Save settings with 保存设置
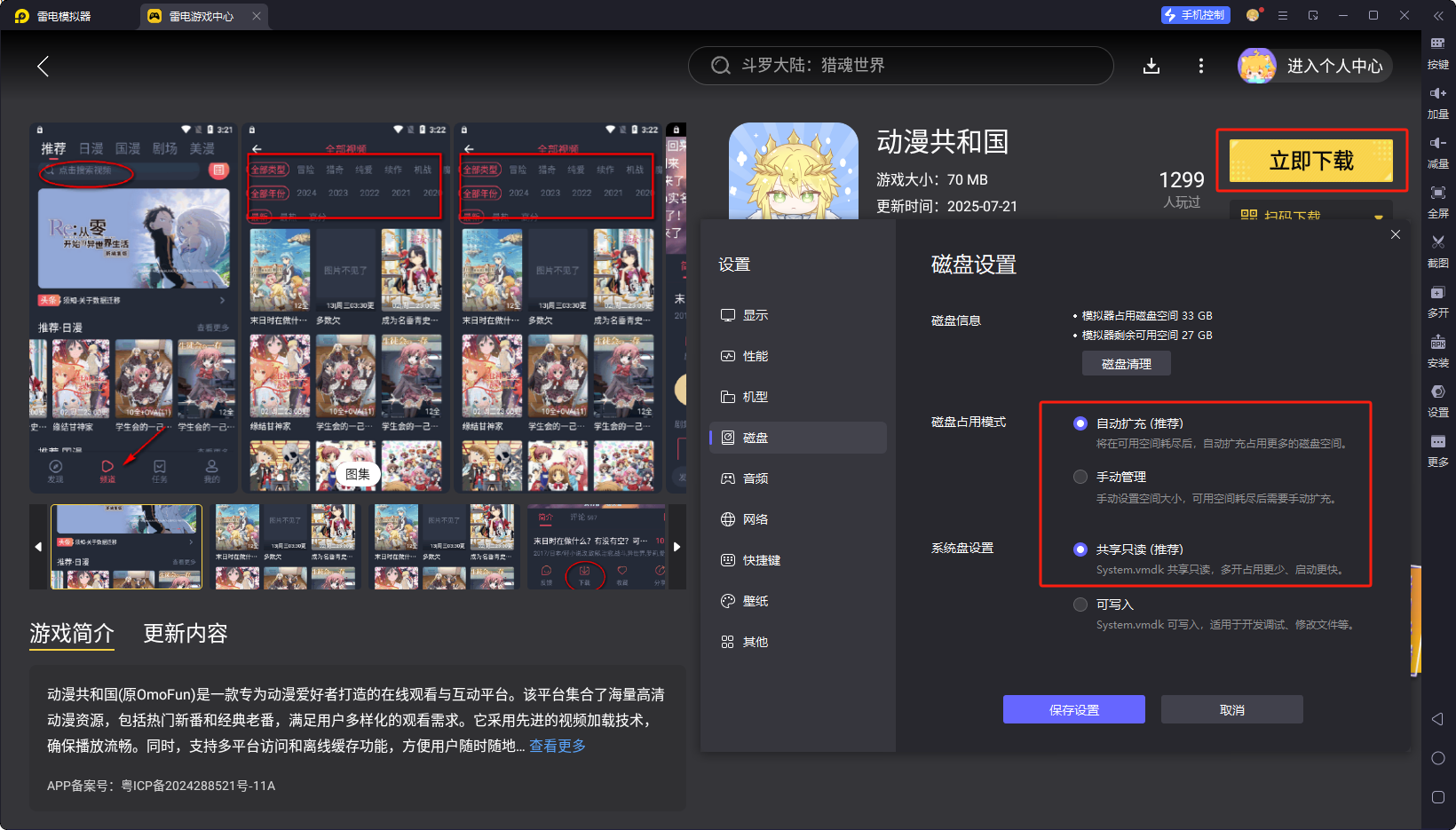 pos(1074,709)
